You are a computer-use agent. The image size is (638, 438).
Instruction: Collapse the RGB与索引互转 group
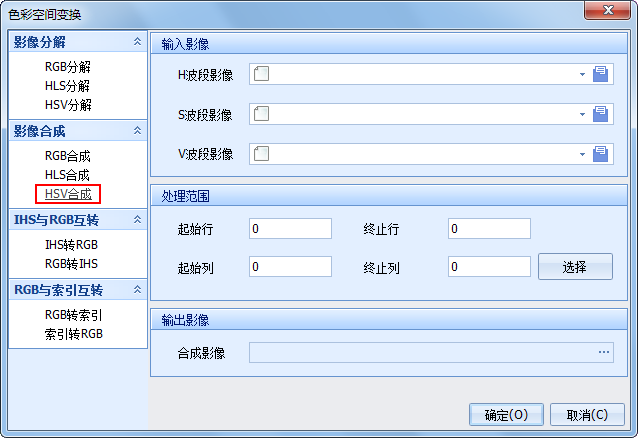137,290
